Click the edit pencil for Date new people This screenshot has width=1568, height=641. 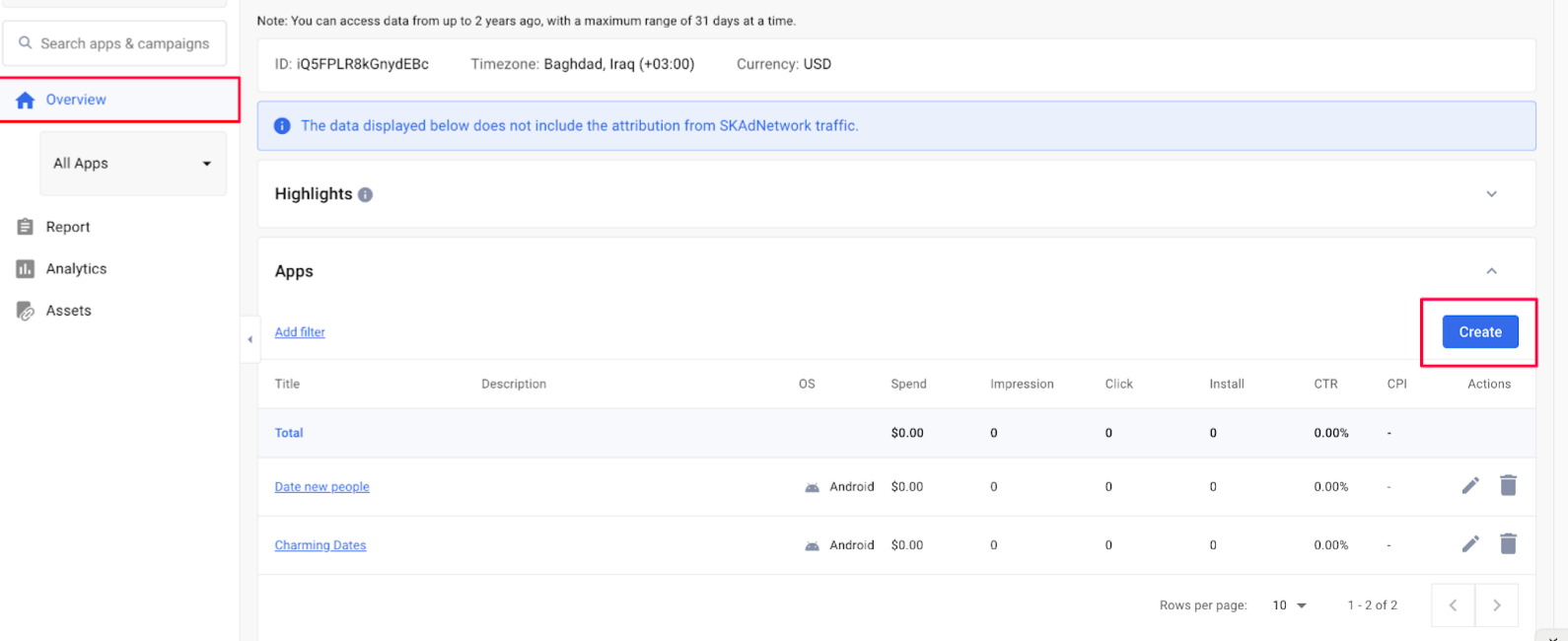coord(1470,485)
